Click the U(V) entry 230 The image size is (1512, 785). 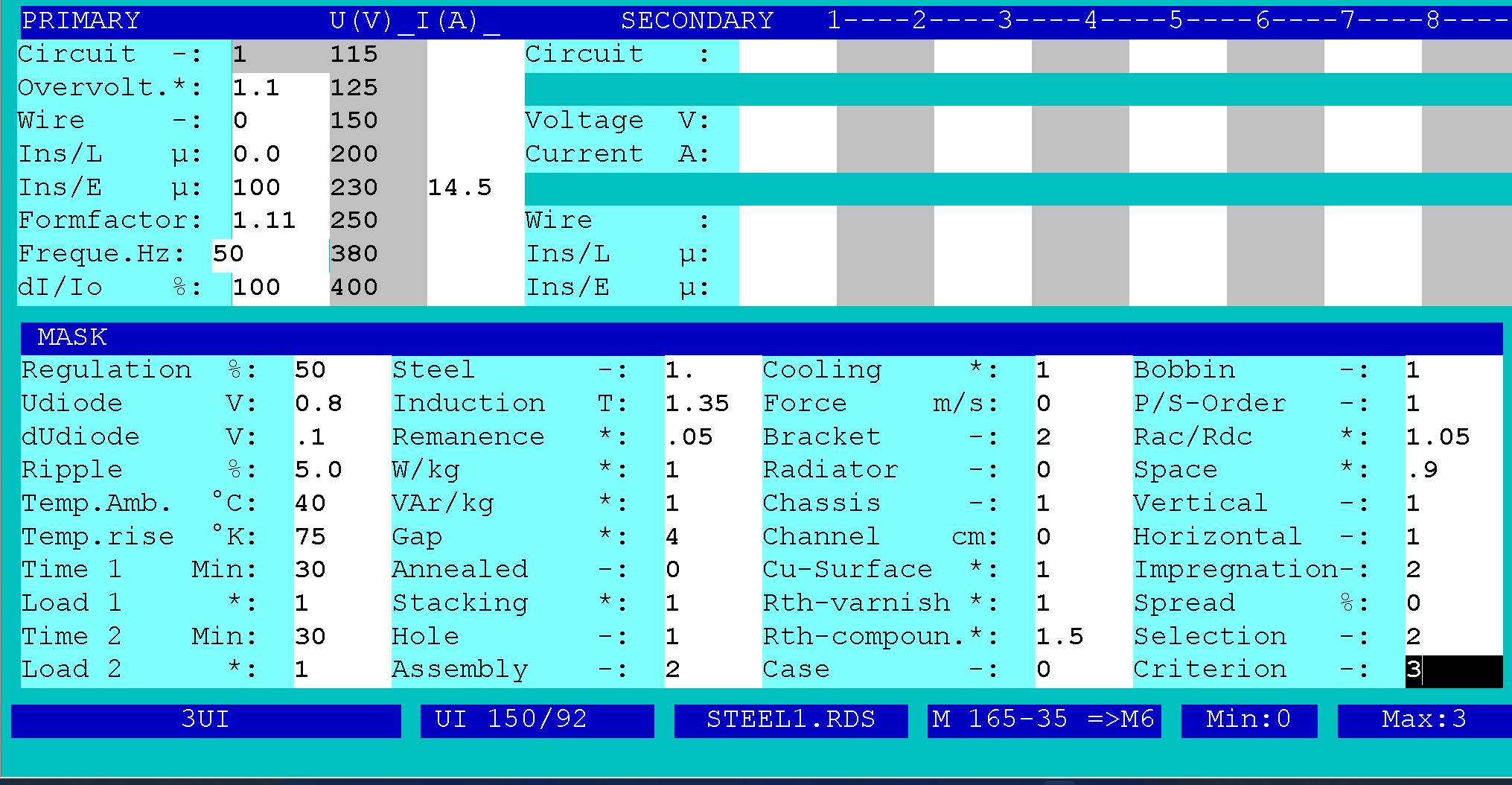(x=378, y=188)
